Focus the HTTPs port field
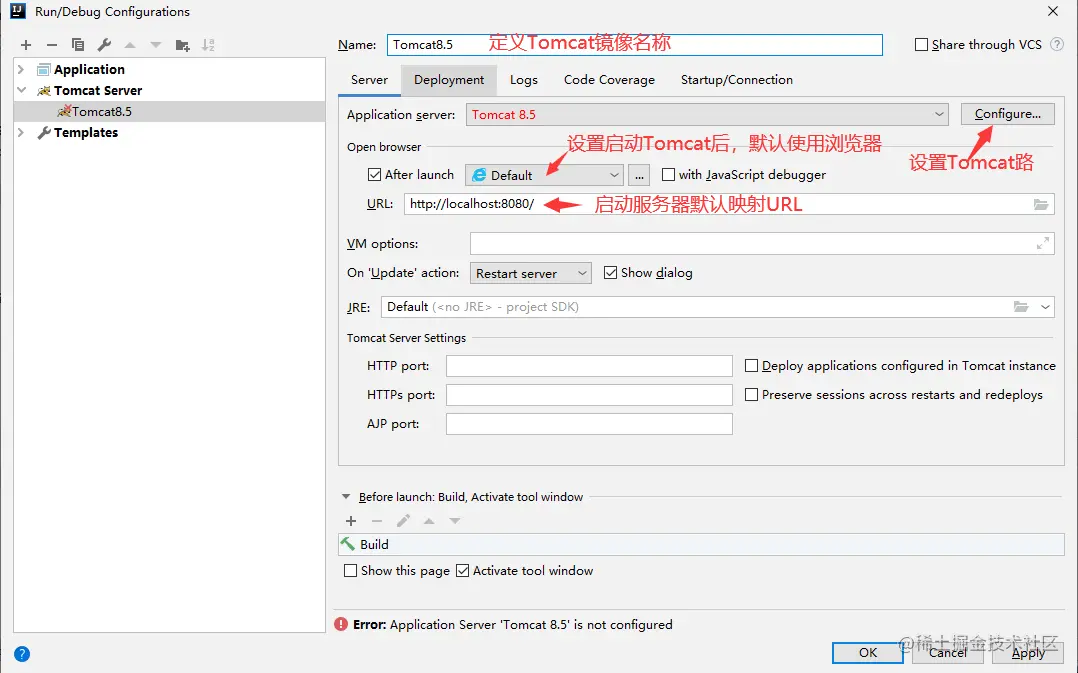This screenshot has width=1078, height=673. coord(589,395)
